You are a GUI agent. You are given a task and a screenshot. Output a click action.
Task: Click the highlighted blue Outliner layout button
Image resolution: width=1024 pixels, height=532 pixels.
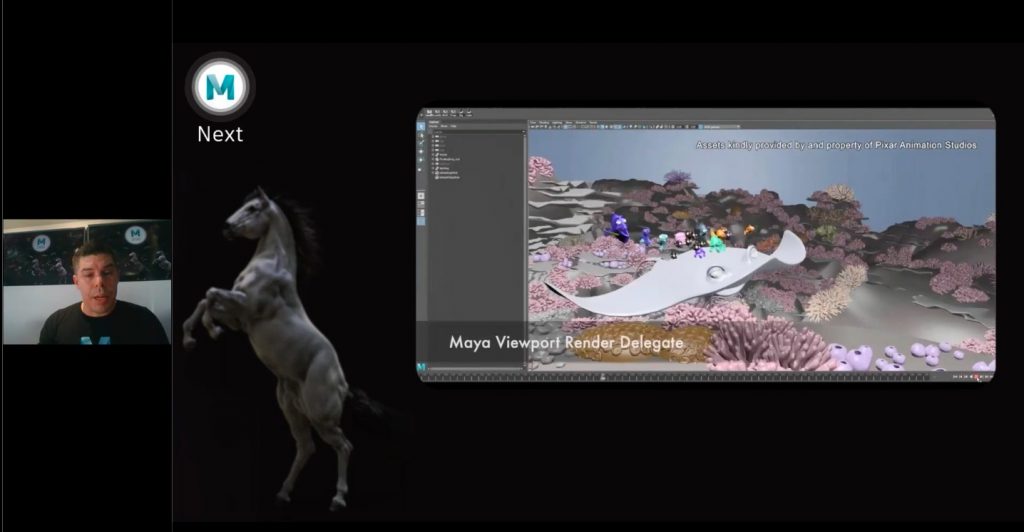pyautogui.click(x=421, y=221)
